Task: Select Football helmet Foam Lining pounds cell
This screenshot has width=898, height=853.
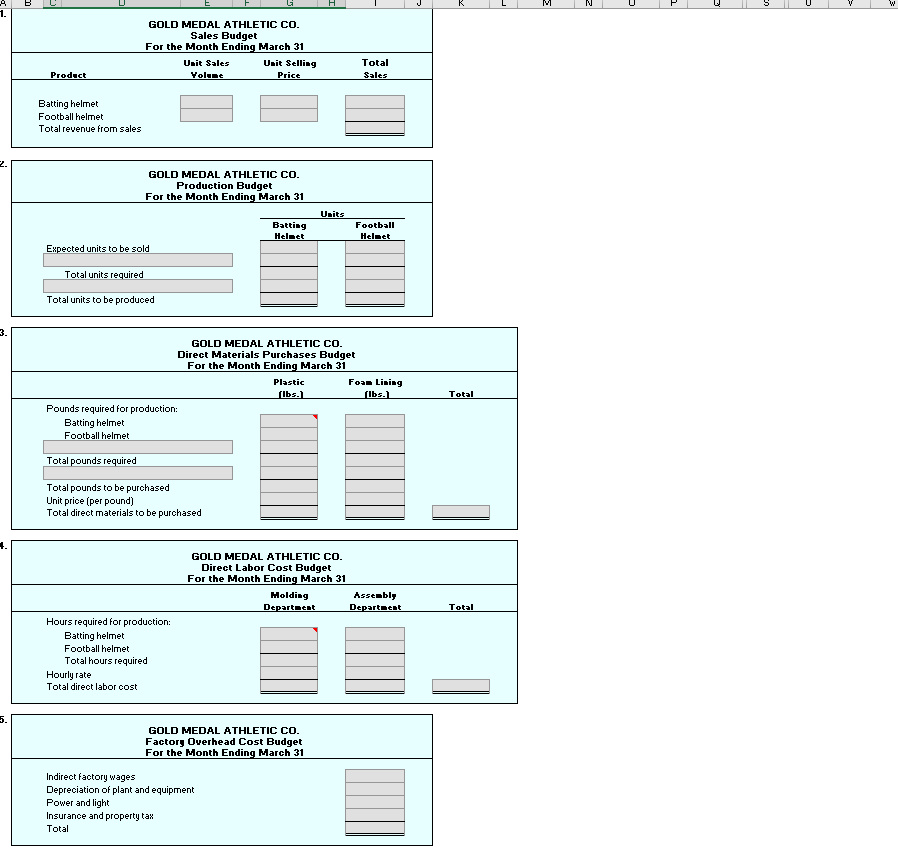Action: point(375,434)
